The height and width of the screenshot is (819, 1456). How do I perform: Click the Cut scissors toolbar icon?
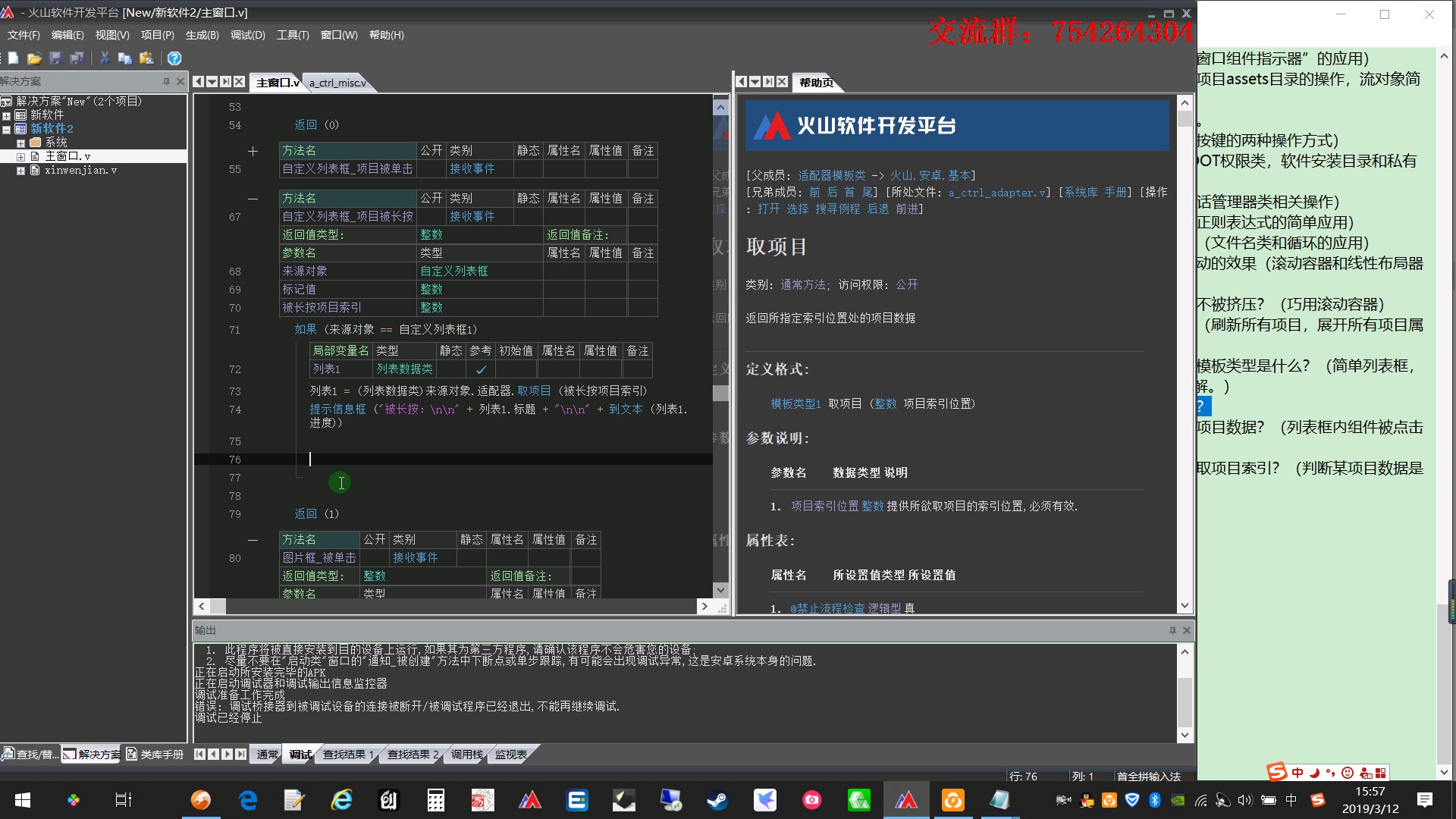[105, 58]
